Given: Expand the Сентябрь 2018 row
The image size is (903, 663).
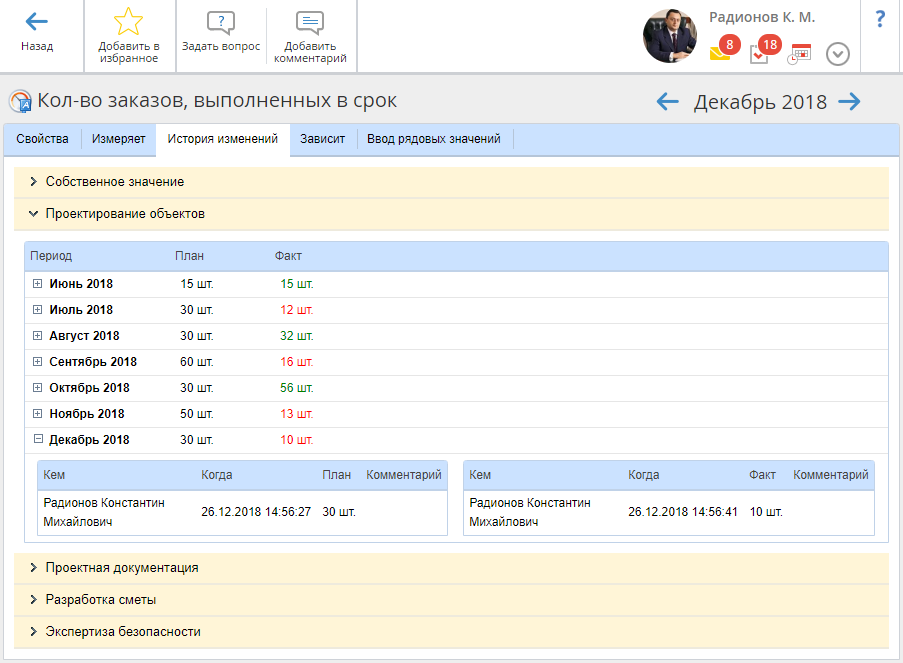Looking at the screenshot, I should coord(38,362).
